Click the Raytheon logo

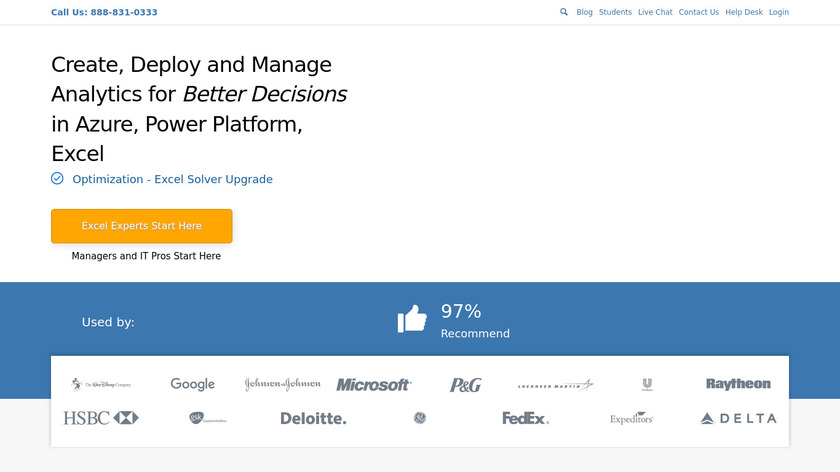pyautogui.click(x=738, y=384)
